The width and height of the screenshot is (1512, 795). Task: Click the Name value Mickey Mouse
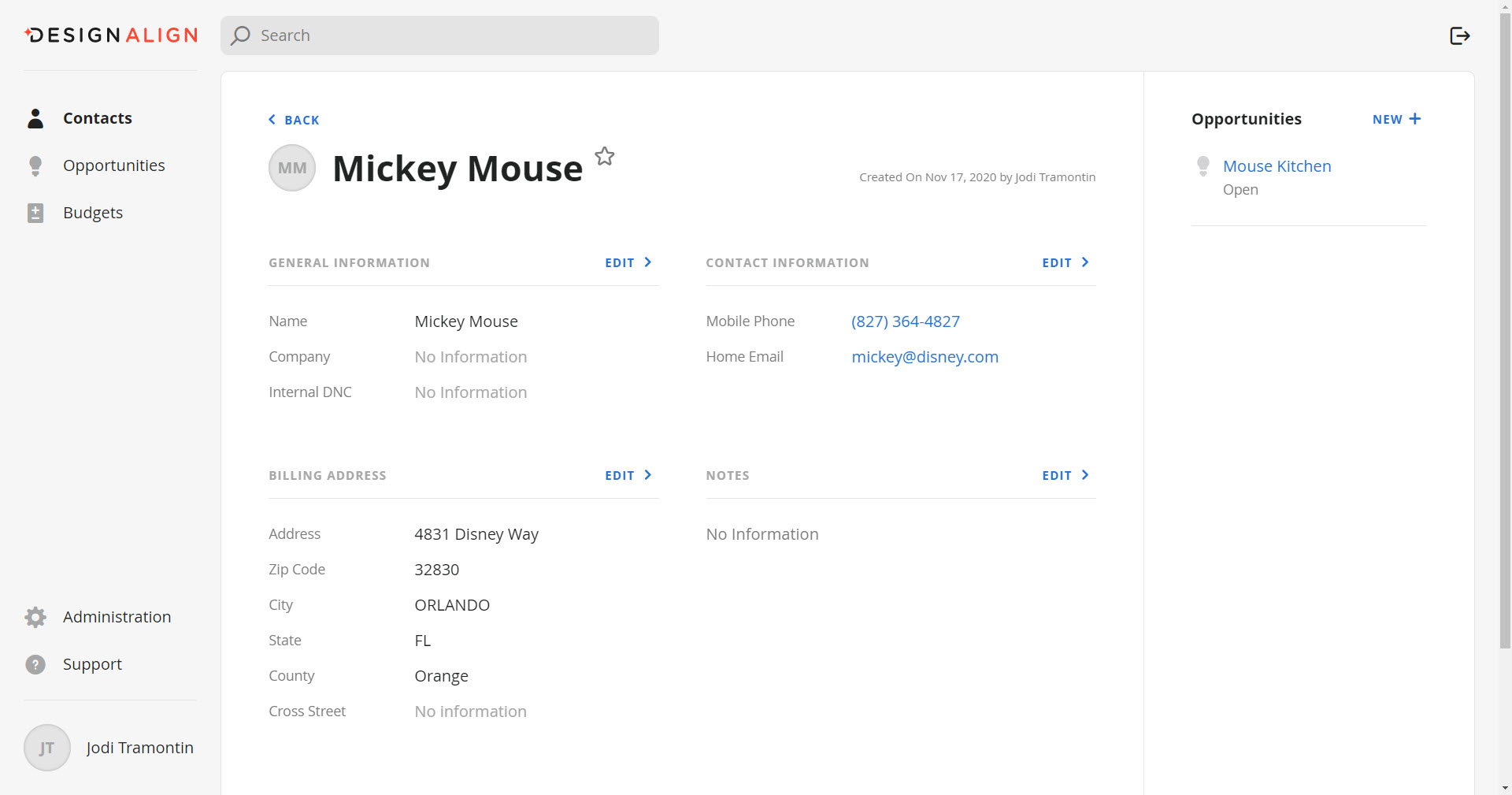tap(466, 321)
